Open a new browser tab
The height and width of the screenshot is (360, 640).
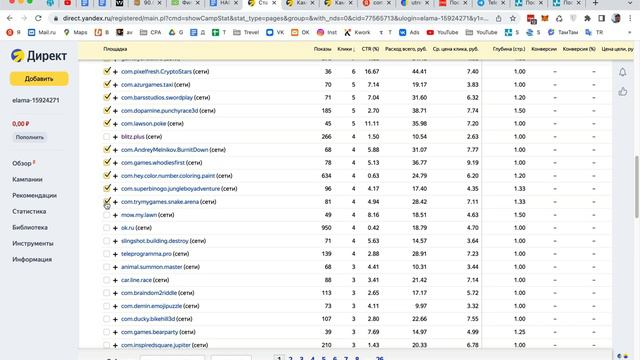click(x=596, y=3)
